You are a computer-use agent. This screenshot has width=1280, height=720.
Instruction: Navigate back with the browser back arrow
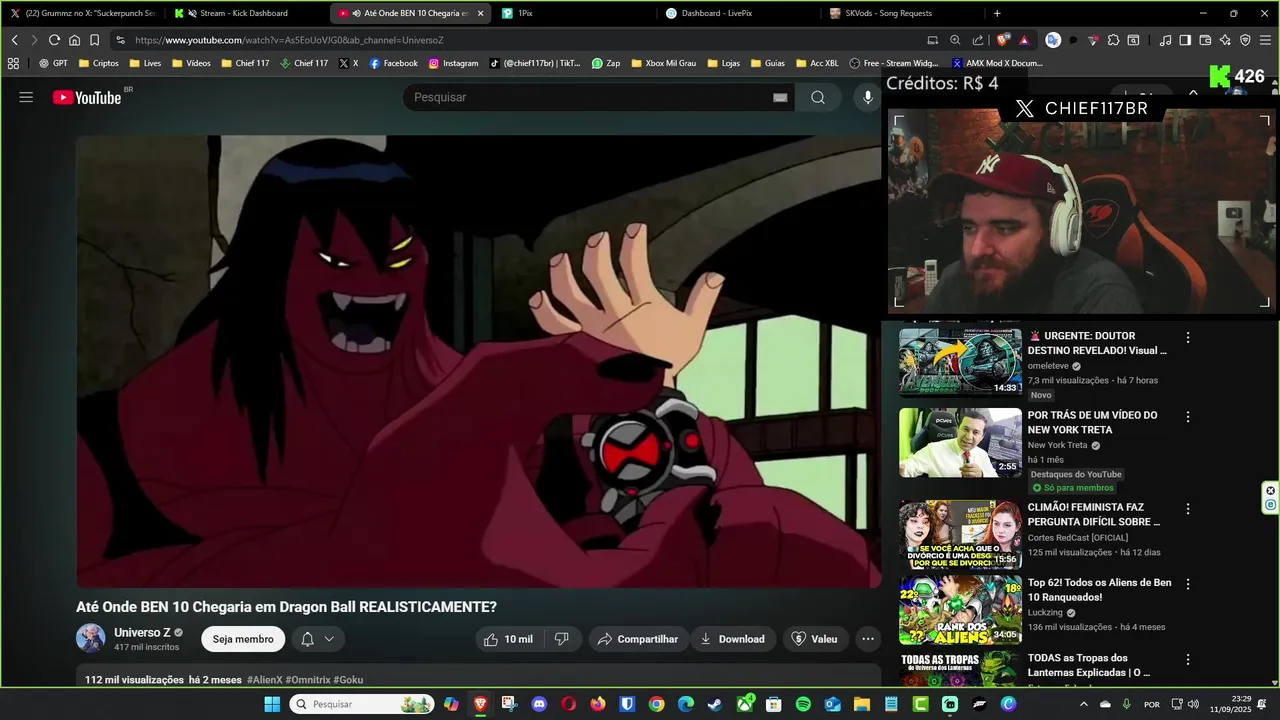click(14, 40)
